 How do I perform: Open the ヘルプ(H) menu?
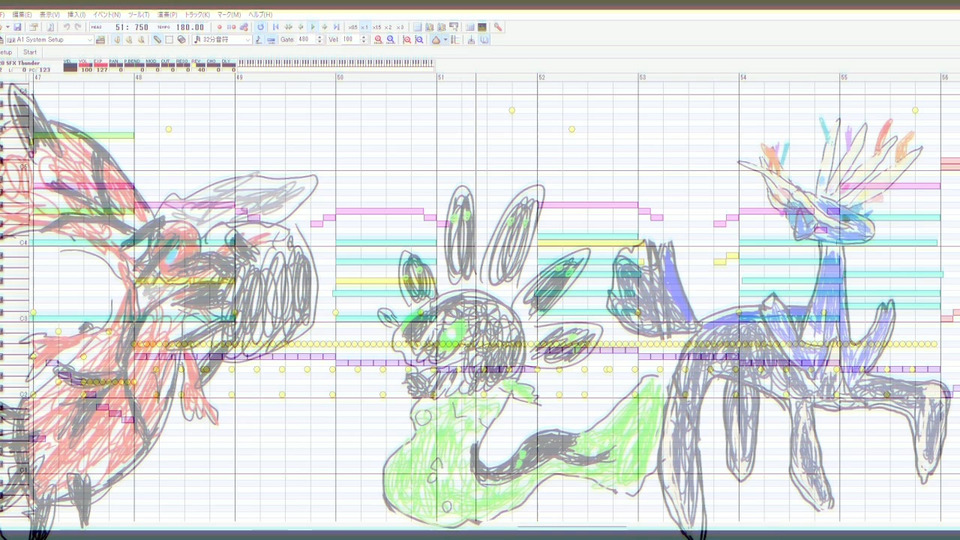coord(260,15)
